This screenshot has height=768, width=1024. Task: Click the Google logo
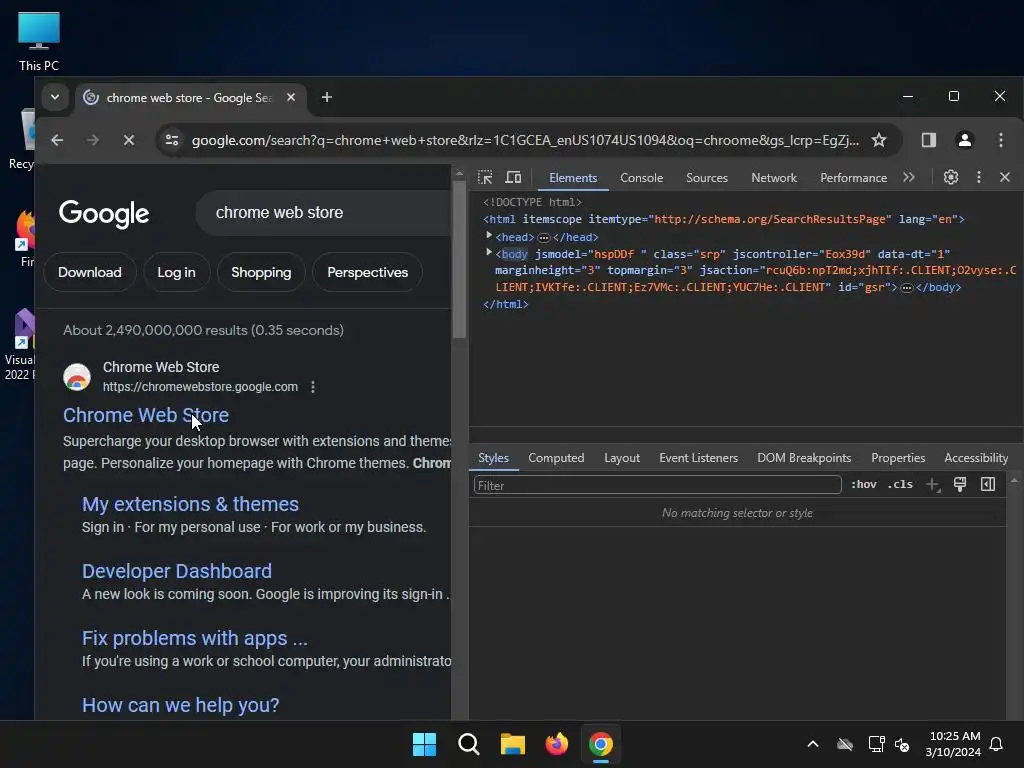point(104,214)
